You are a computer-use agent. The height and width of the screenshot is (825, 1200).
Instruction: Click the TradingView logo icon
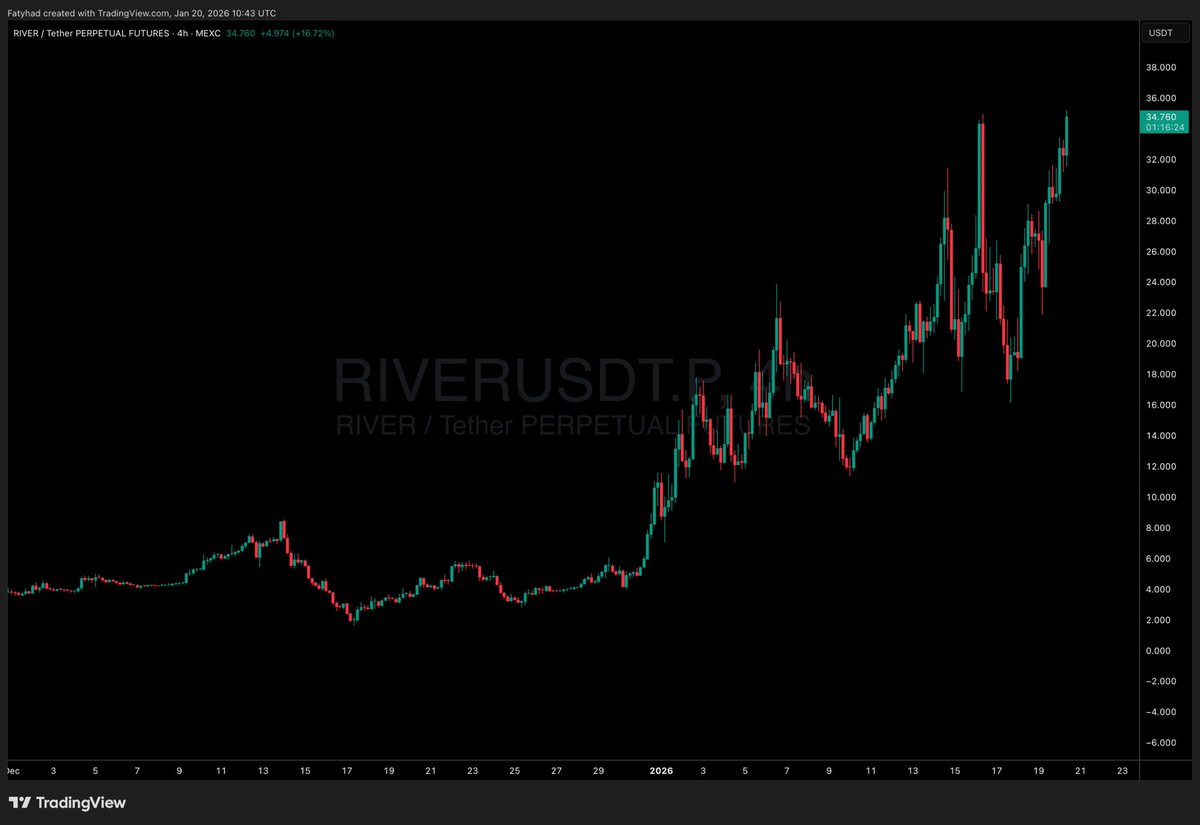pyautogui.click(x=19, y=803)
